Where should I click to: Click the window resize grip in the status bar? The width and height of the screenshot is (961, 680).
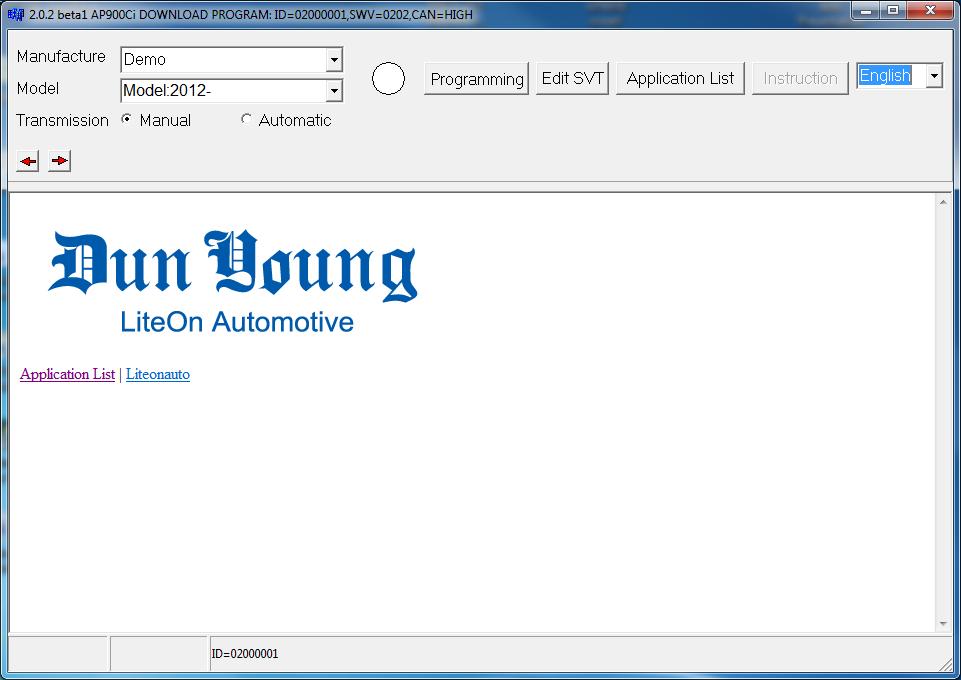[946, 664]
